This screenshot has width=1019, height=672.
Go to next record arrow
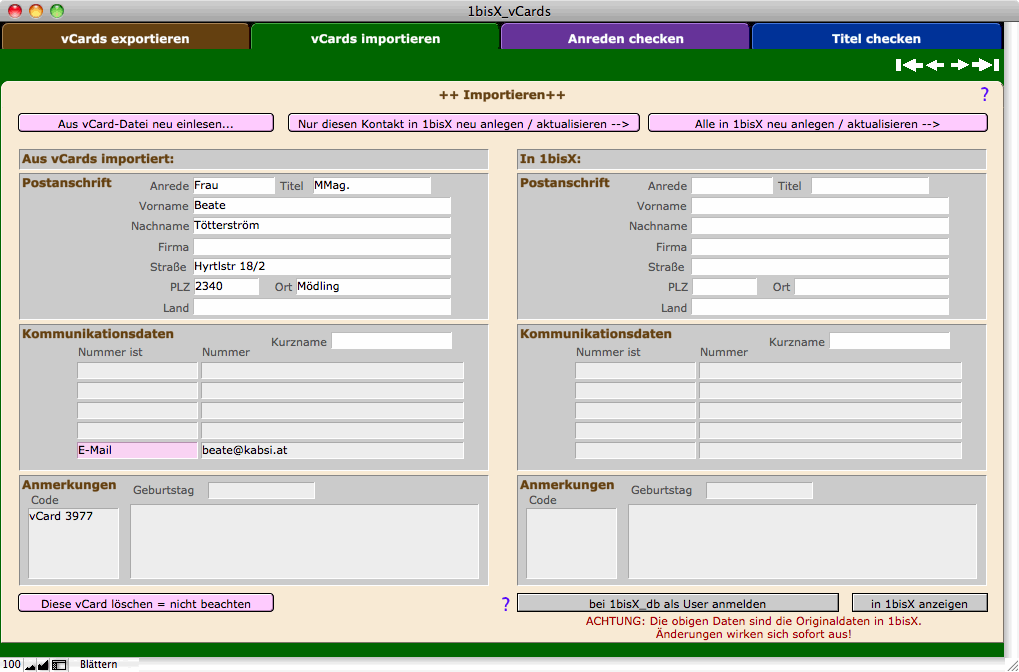(x=960, y=65)
